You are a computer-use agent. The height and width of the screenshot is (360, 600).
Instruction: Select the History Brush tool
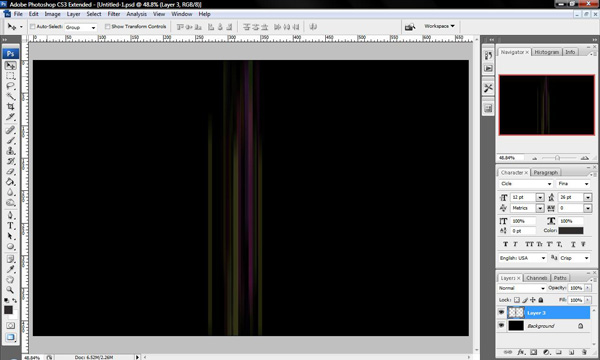[x=10, y=161]
